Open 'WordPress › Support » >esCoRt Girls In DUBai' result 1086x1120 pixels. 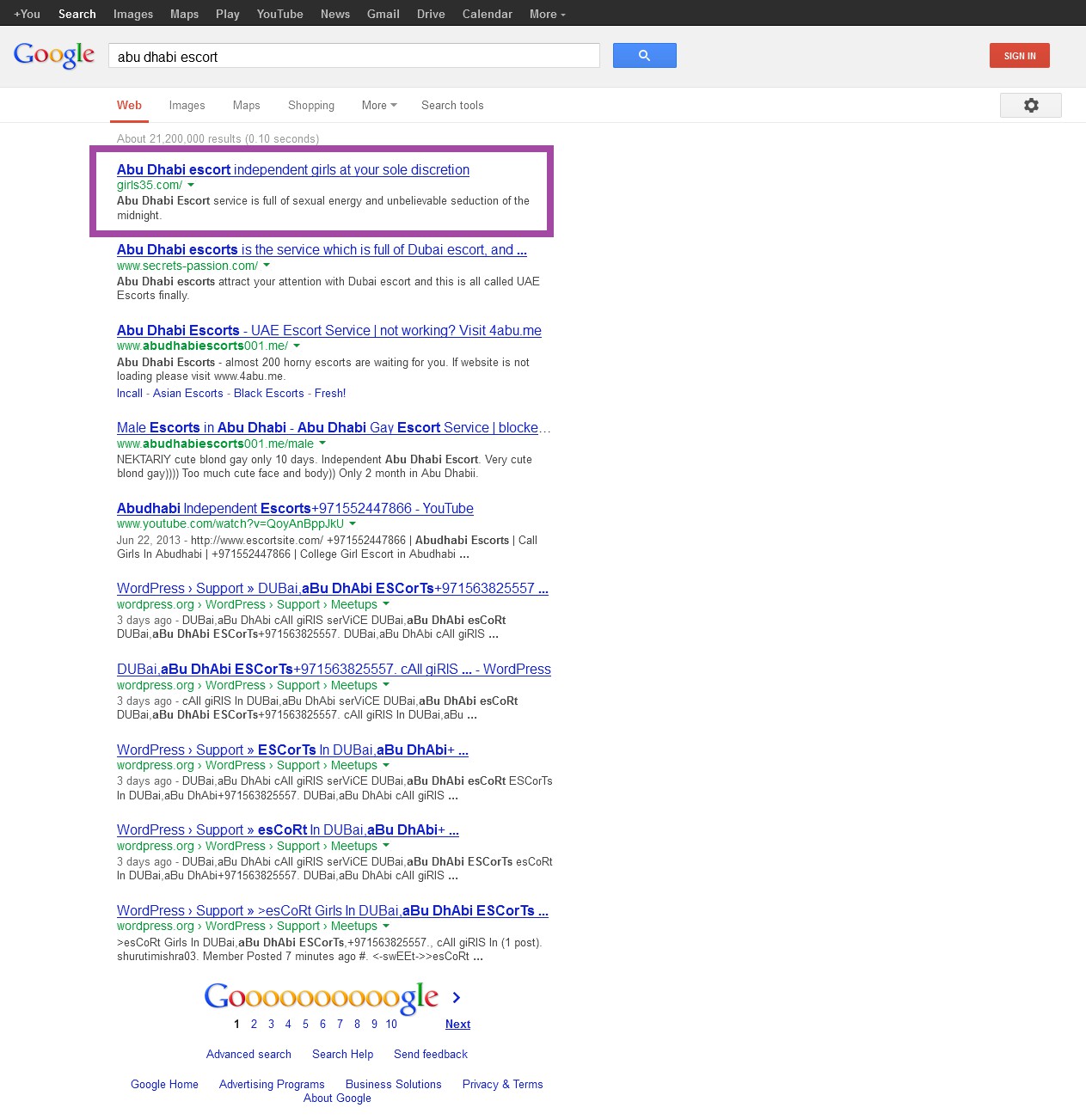(333, 910)
